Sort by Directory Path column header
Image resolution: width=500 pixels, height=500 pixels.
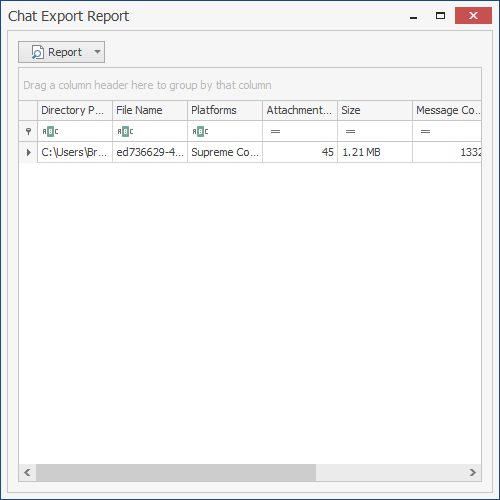pyautogui.click(x=75, y=110)
